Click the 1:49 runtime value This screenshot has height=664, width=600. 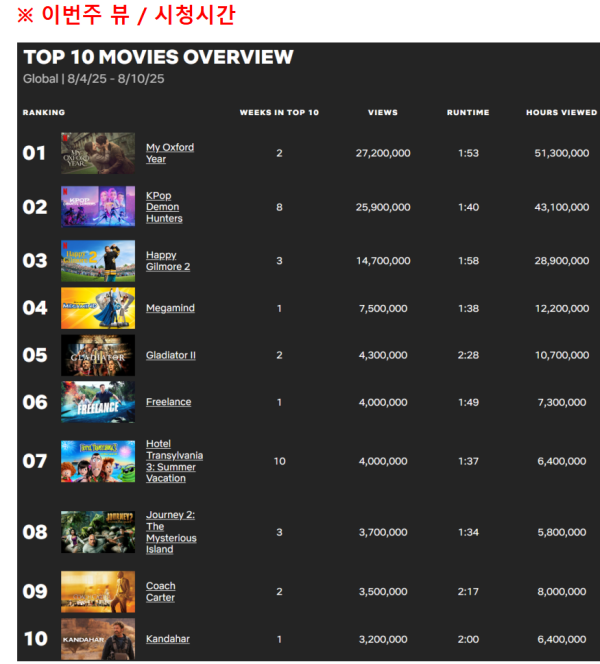tap(468, 402)
